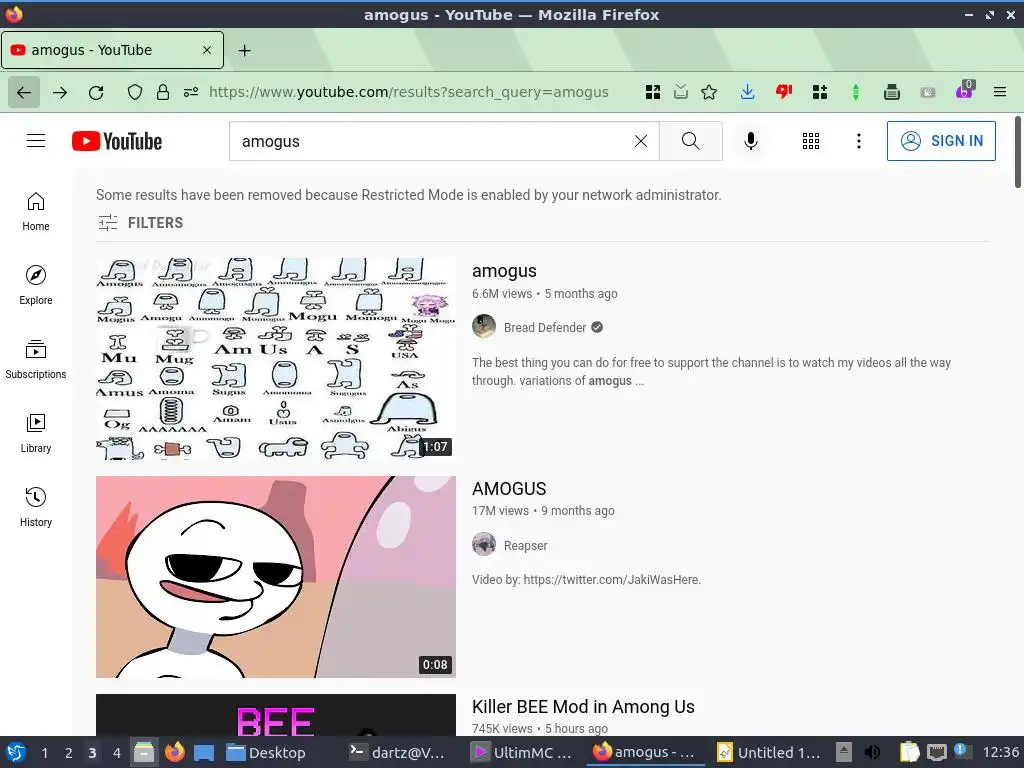Click the 'amogus' video title
Viewport: 1024px width, 768px height.
click(504, 271)
